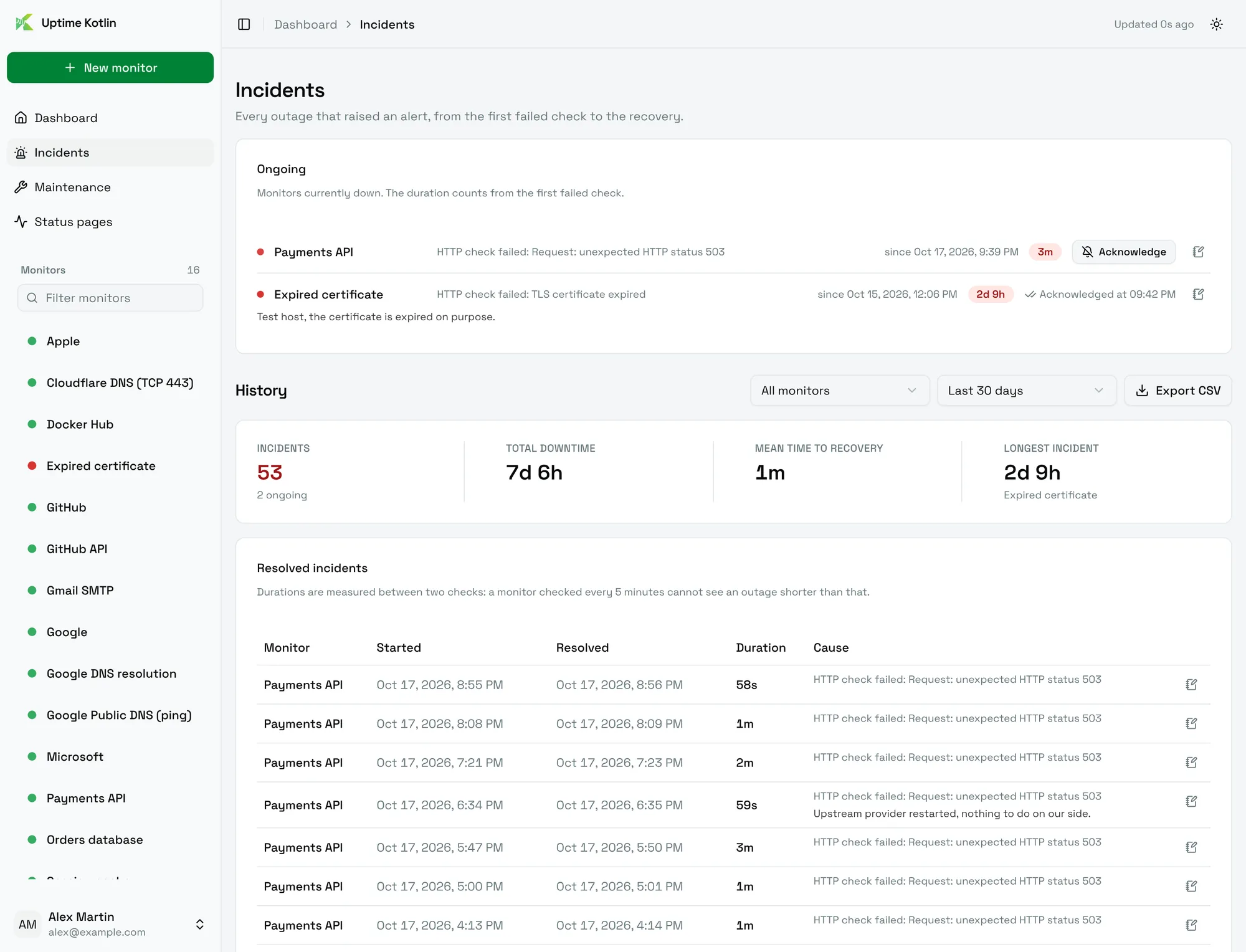Edit note on the 7:21 PM resolved incident
Screen dimensions: 1246x952
point(1191,763)
